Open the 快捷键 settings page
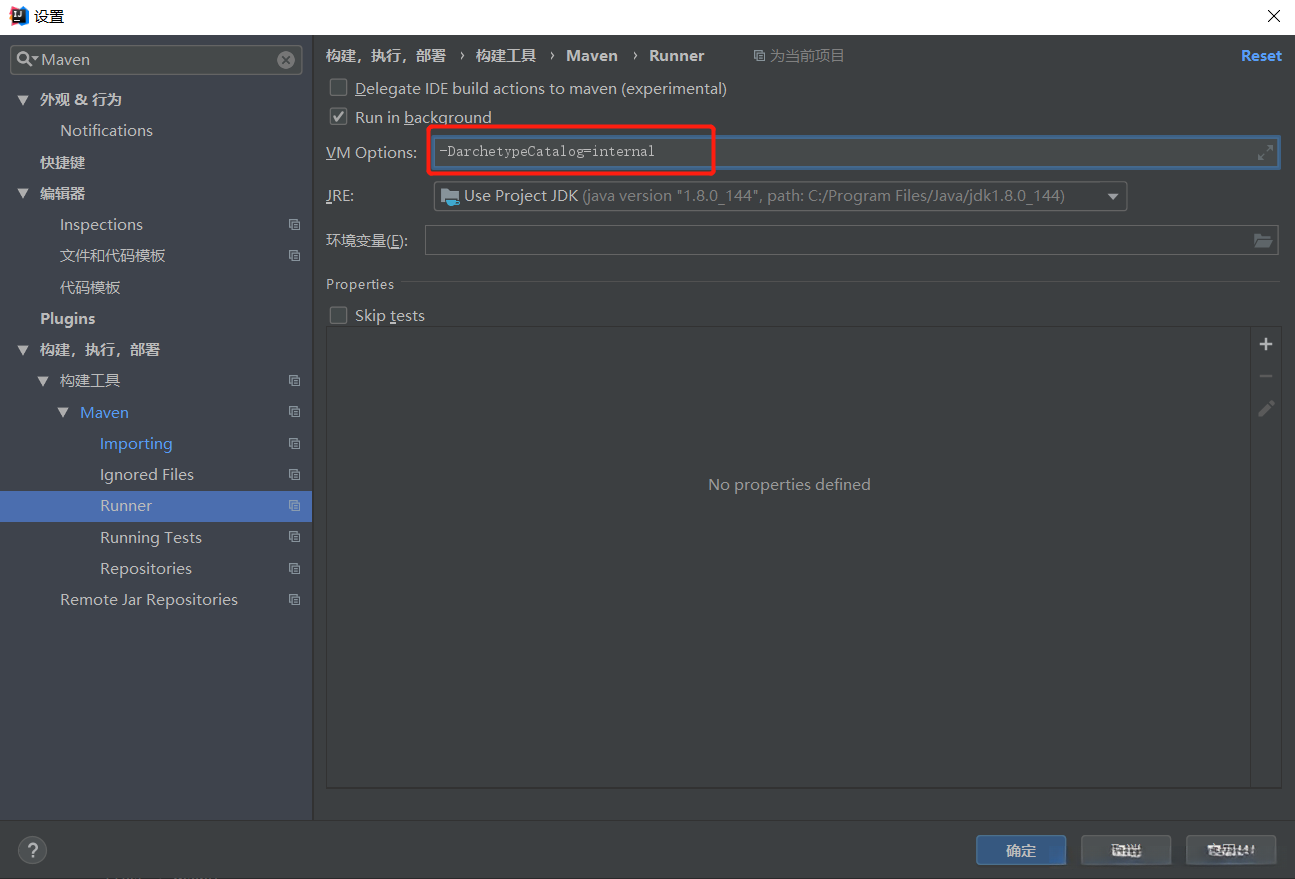Viewport: 1295px width, 879px height. 63,162
